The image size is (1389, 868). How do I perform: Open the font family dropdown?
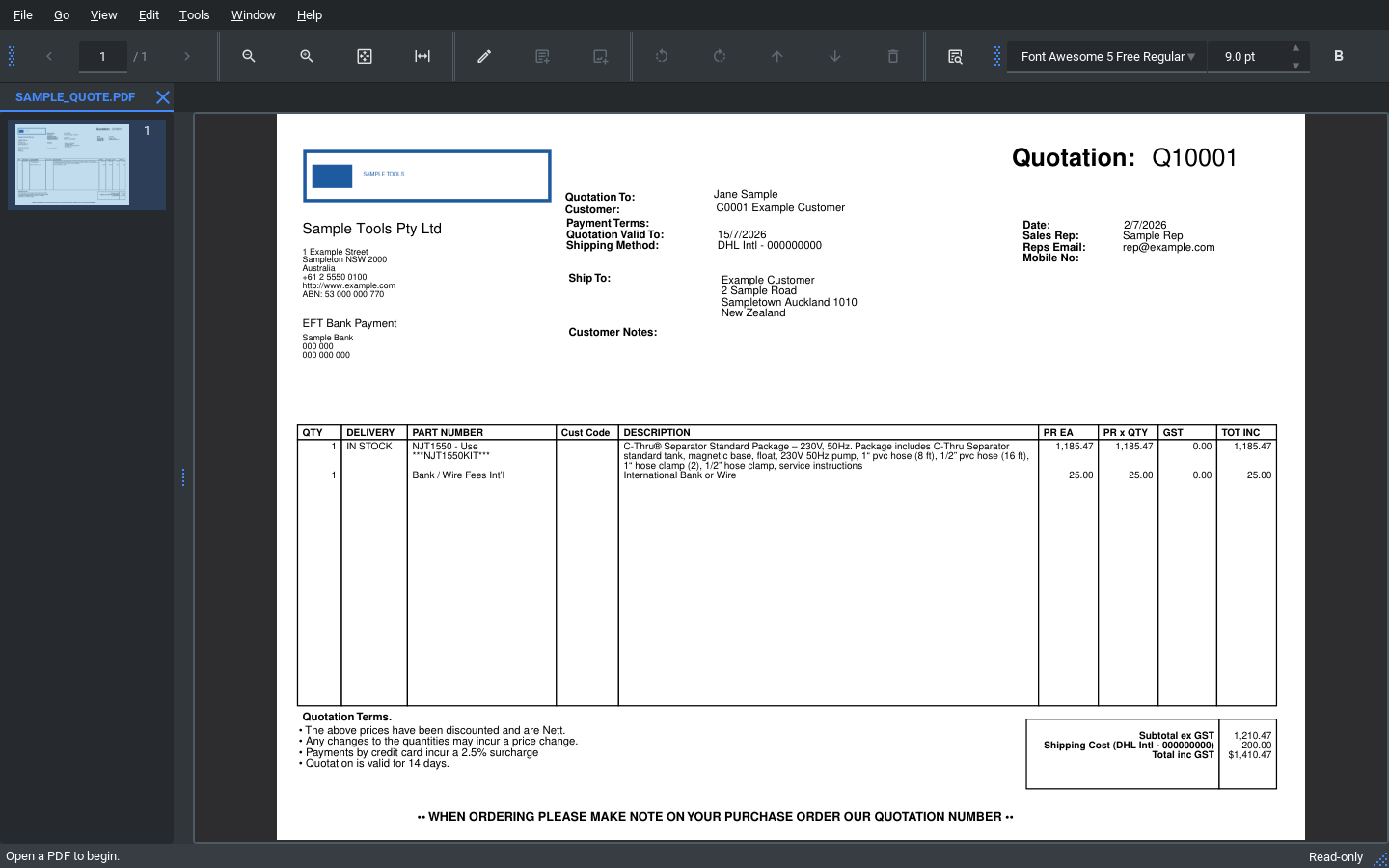tap(1107, 56)
